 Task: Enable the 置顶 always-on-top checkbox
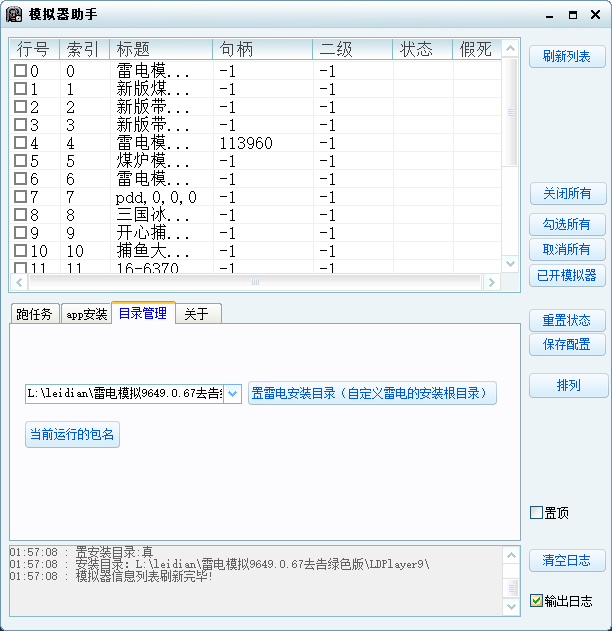(x=536, y=513)
